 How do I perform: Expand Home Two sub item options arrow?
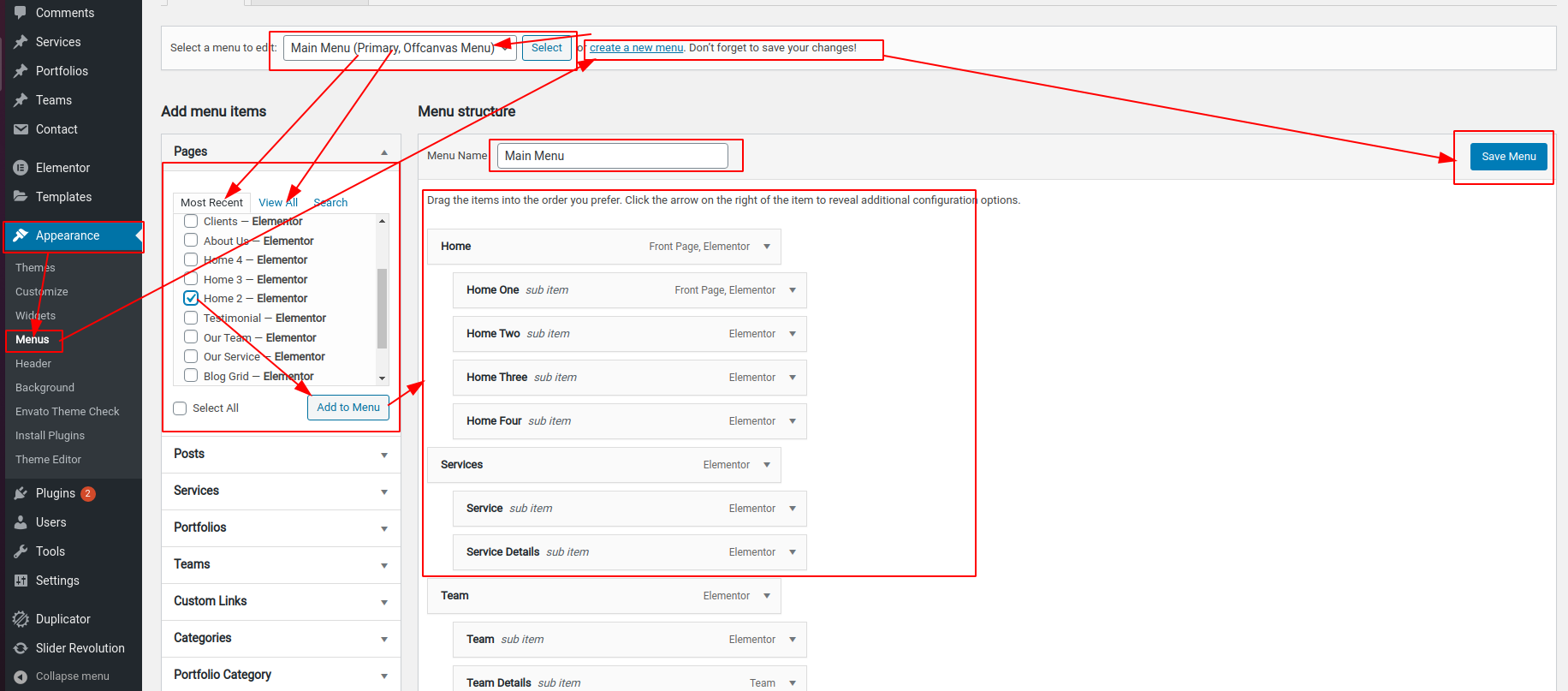point(793,334)
